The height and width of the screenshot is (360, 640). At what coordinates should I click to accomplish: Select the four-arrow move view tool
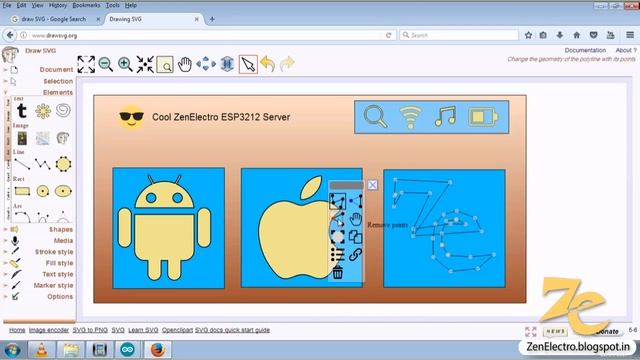point(206,64)
